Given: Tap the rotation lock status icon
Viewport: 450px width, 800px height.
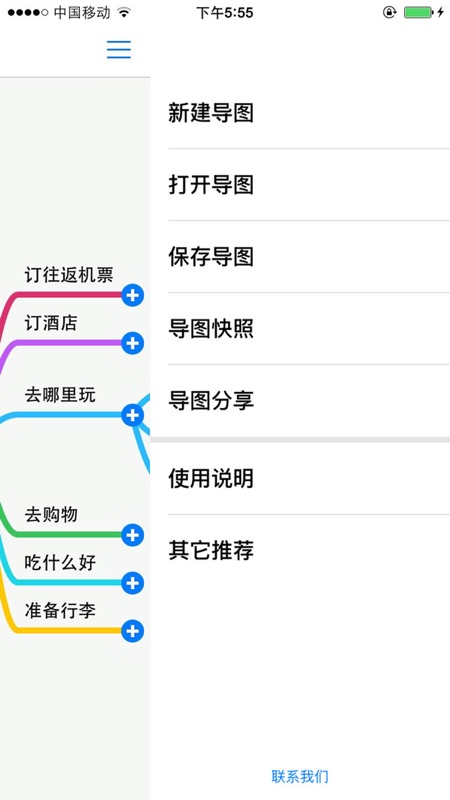Looking at the screenshot, I should tap(389, 12).
